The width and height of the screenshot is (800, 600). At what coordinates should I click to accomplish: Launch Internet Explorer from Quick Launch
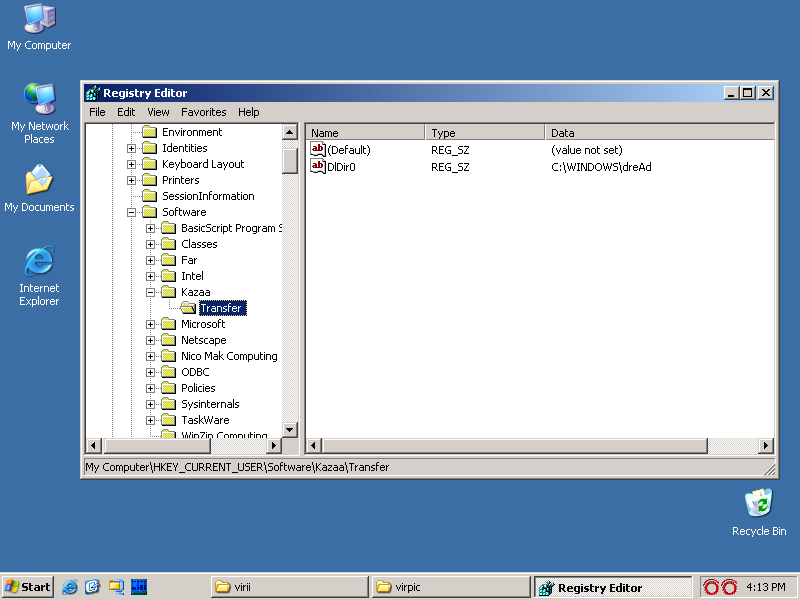click(x=70, y=587)
